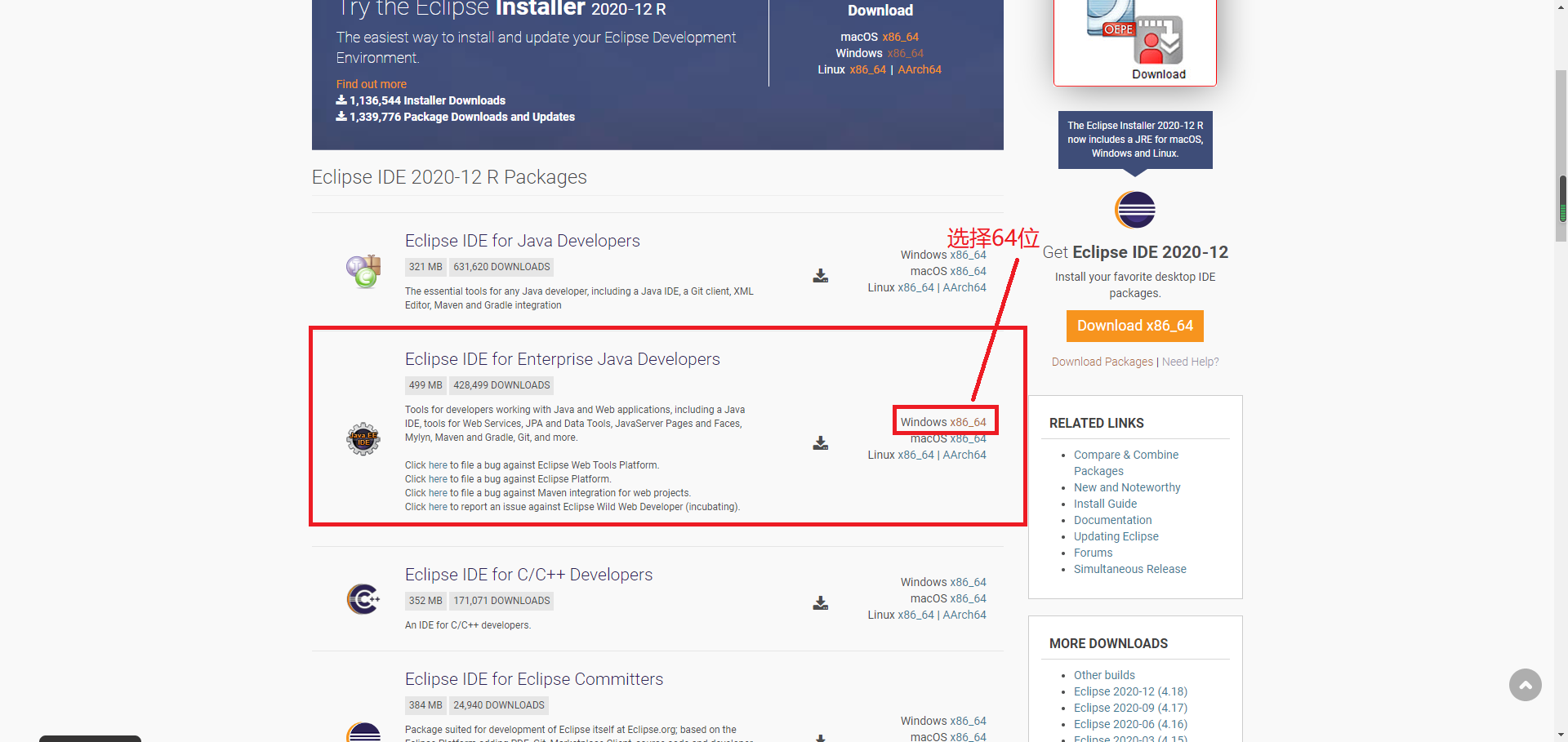
Task: Open the Simultaneous Release page
Action: 1129,569
